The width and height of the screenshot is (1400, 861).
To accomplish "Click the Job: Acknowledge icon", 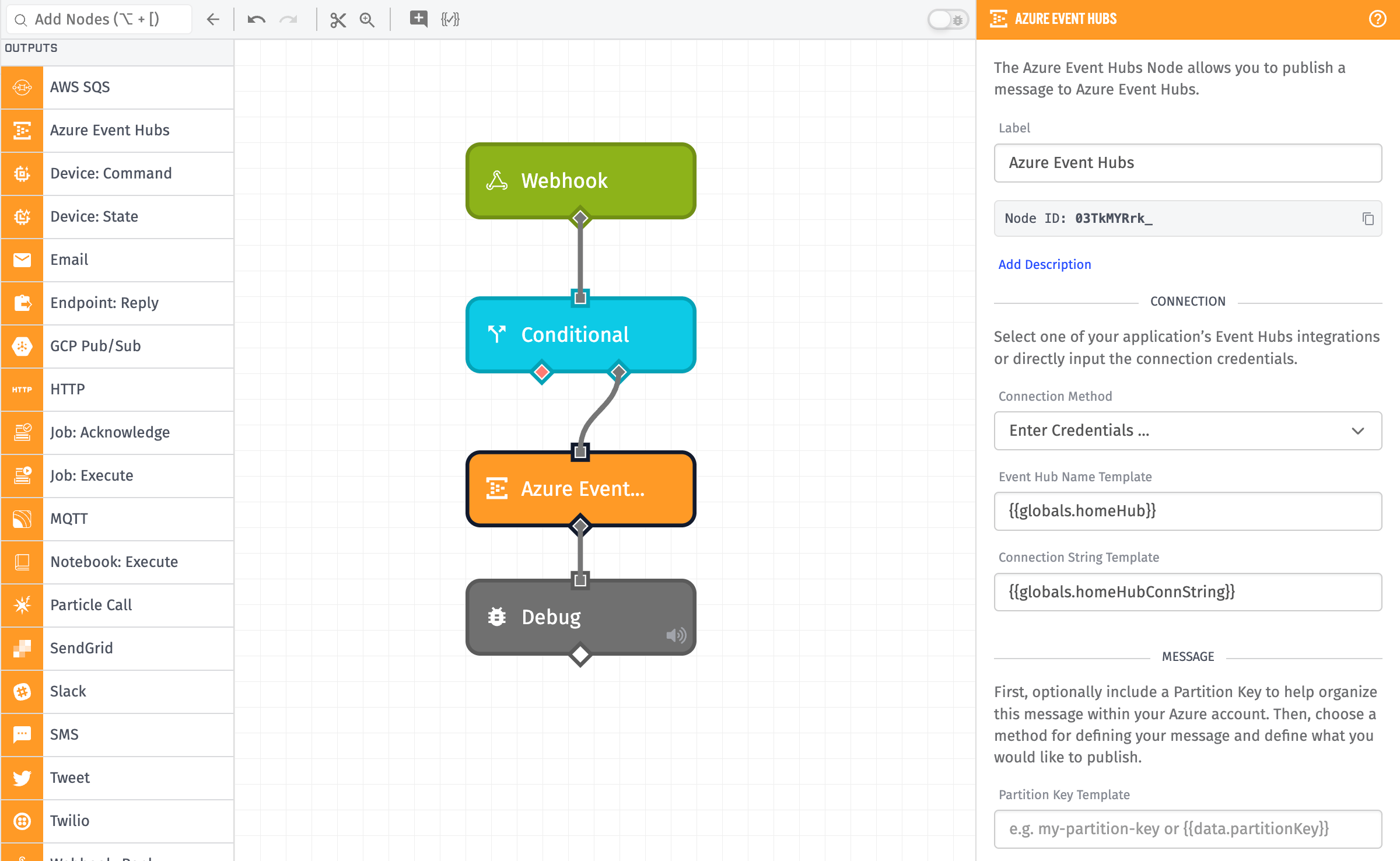I will (22, 433).
